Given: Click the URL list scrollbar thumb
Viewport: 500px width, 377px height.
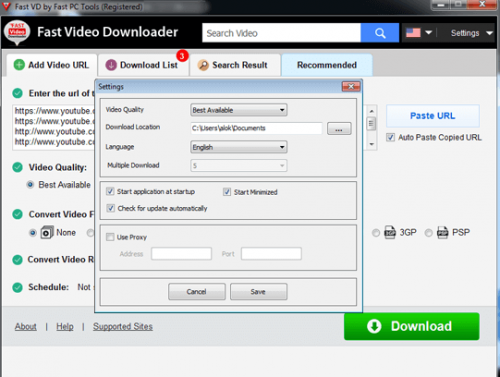Looking at the screenshot, I should [x=371, y=124].
